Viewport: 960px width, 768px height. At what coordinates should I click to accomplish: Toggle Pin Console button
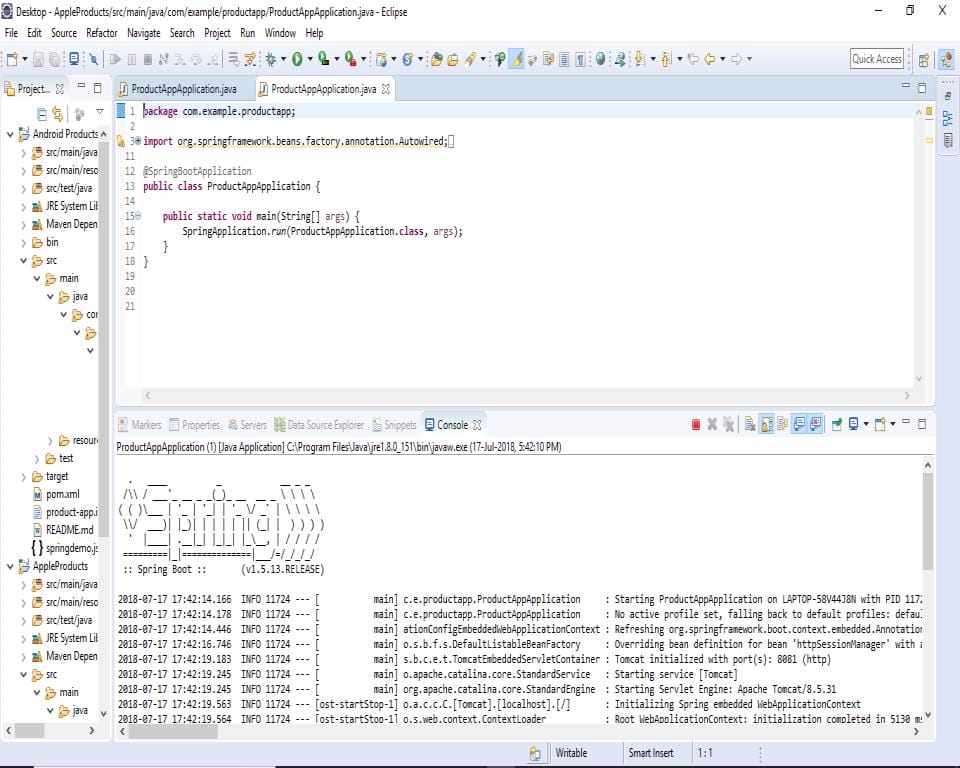click(837, 425)
